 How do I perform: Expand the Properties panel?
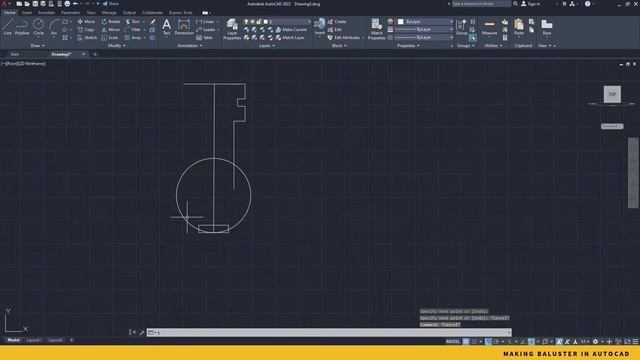point(408,46)
